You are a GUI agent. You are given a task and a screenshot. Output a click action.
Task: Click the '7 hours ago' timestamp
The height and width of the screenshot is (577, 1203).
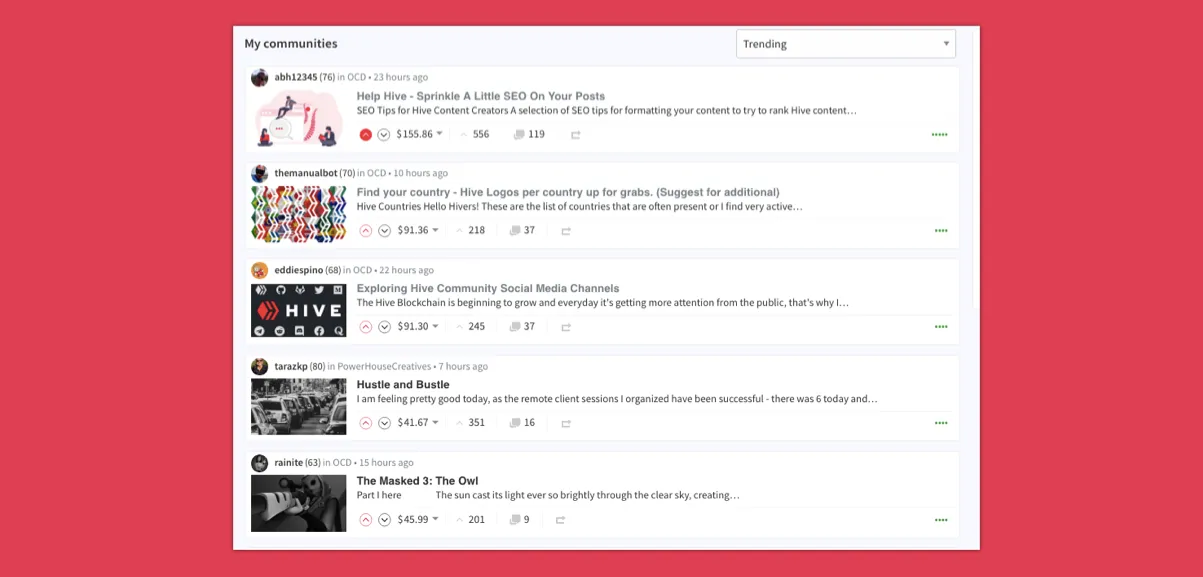pos(463,366)
